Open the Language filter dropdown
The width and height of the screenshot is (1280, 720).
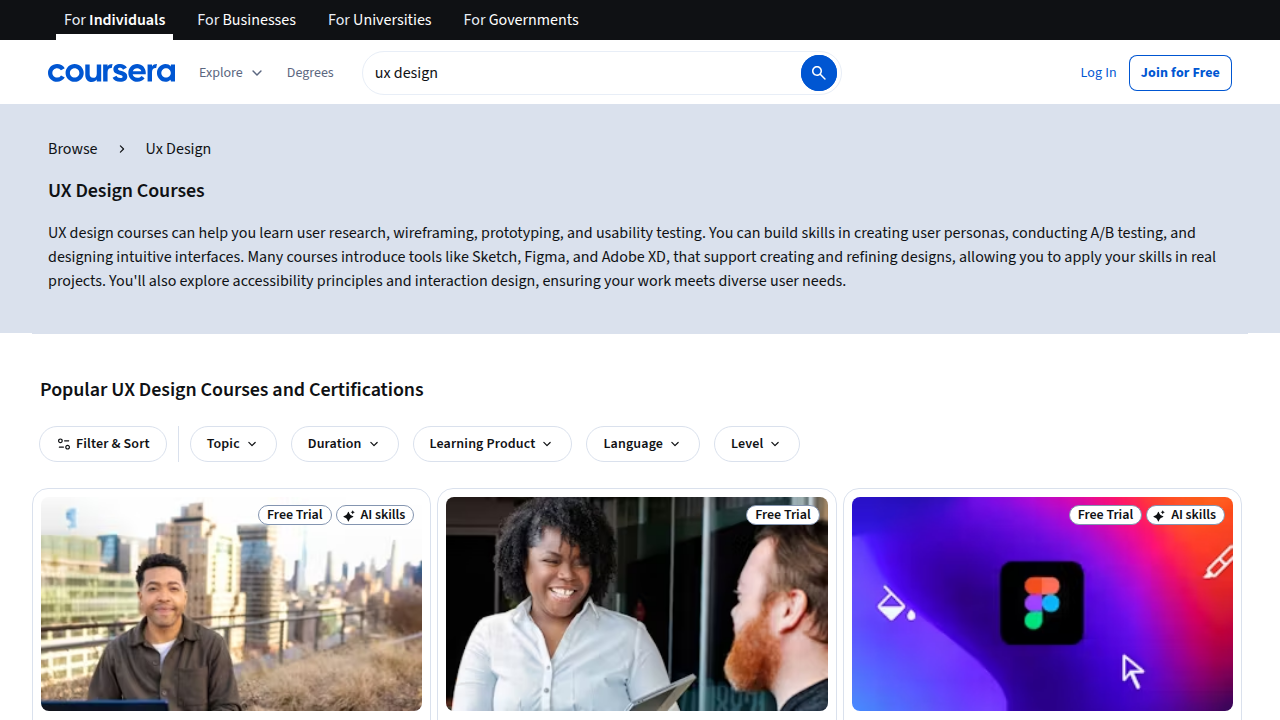click(642, 443)
